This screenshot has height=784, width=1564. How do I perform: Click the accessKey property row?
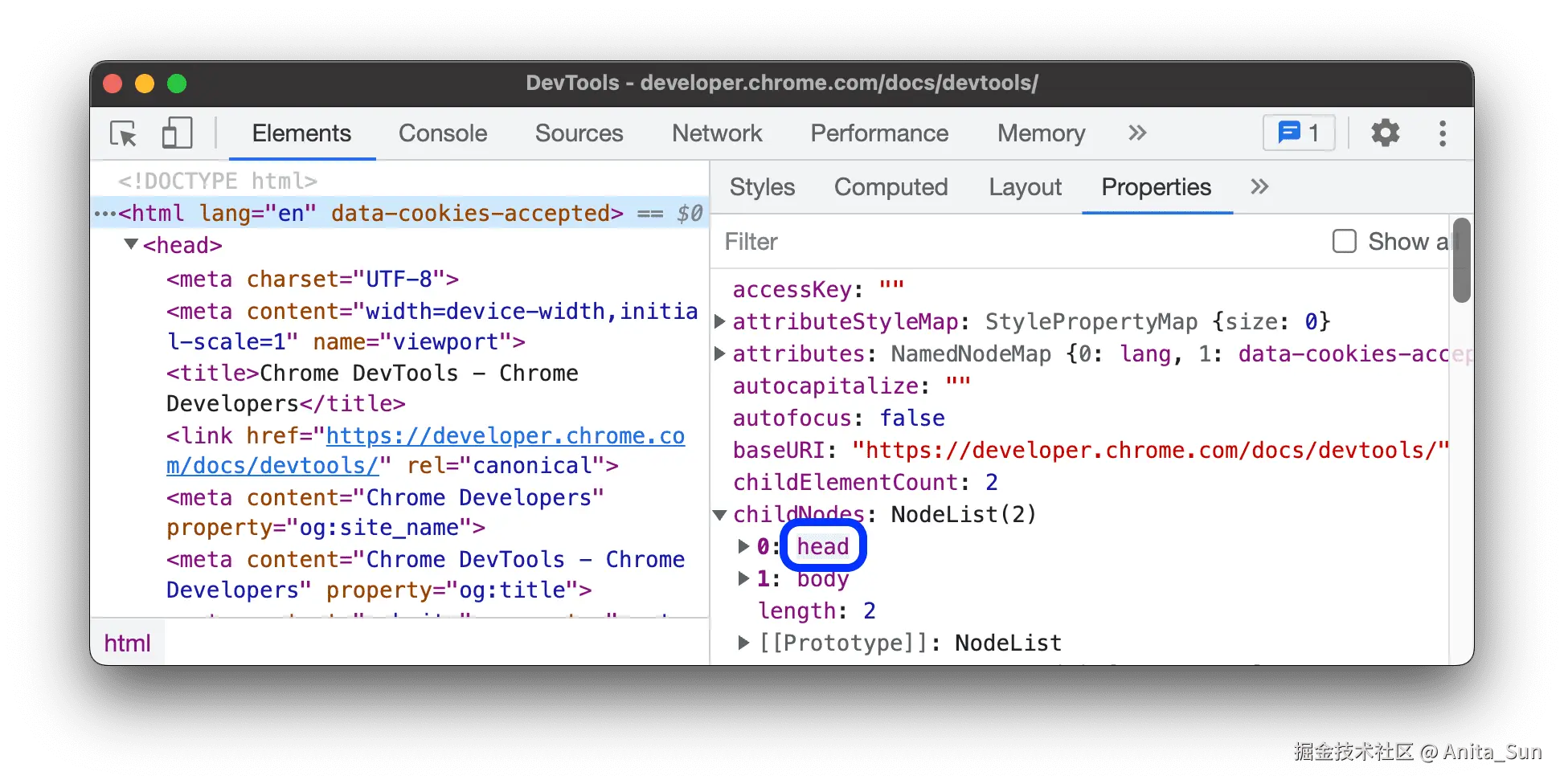click(819, 290)
